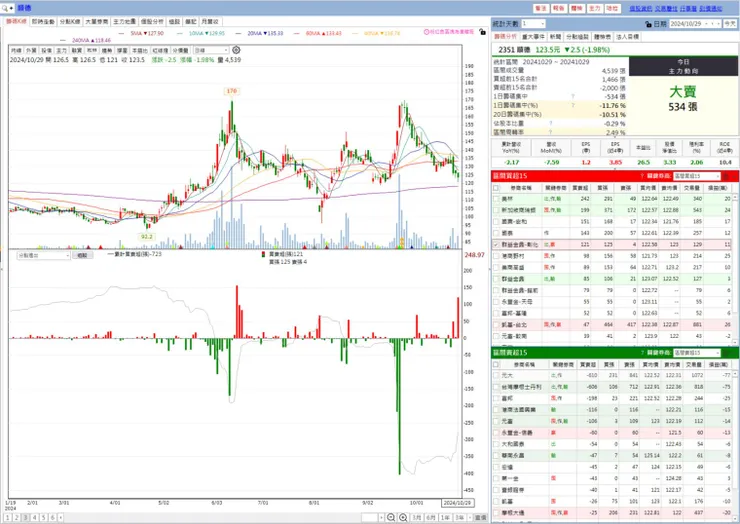Click help icon in red 區間買超15 header
740x524 pixels.
(642, 176)
